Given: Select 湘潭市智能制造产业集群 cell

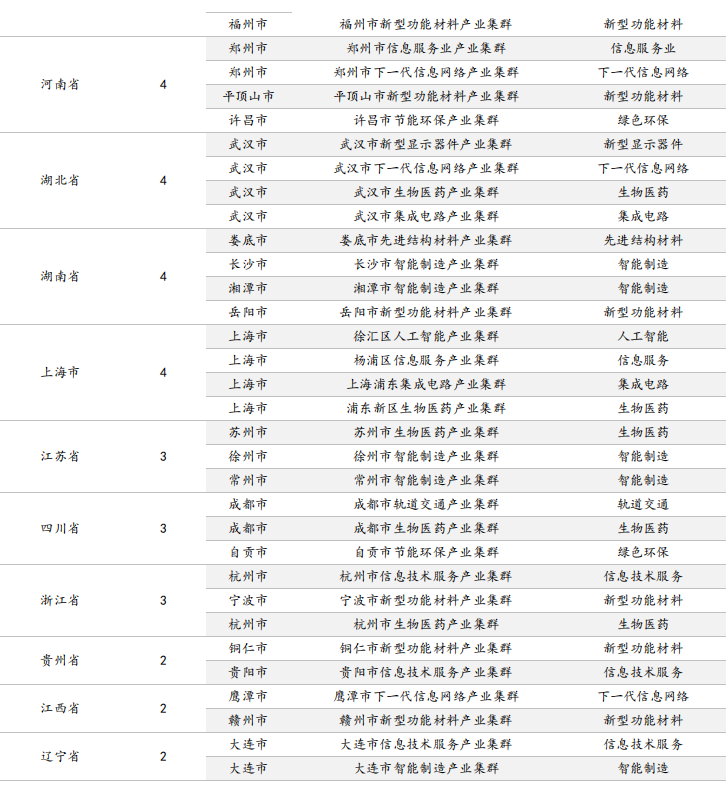Looking at the screenshot, I should coord(426,288).
